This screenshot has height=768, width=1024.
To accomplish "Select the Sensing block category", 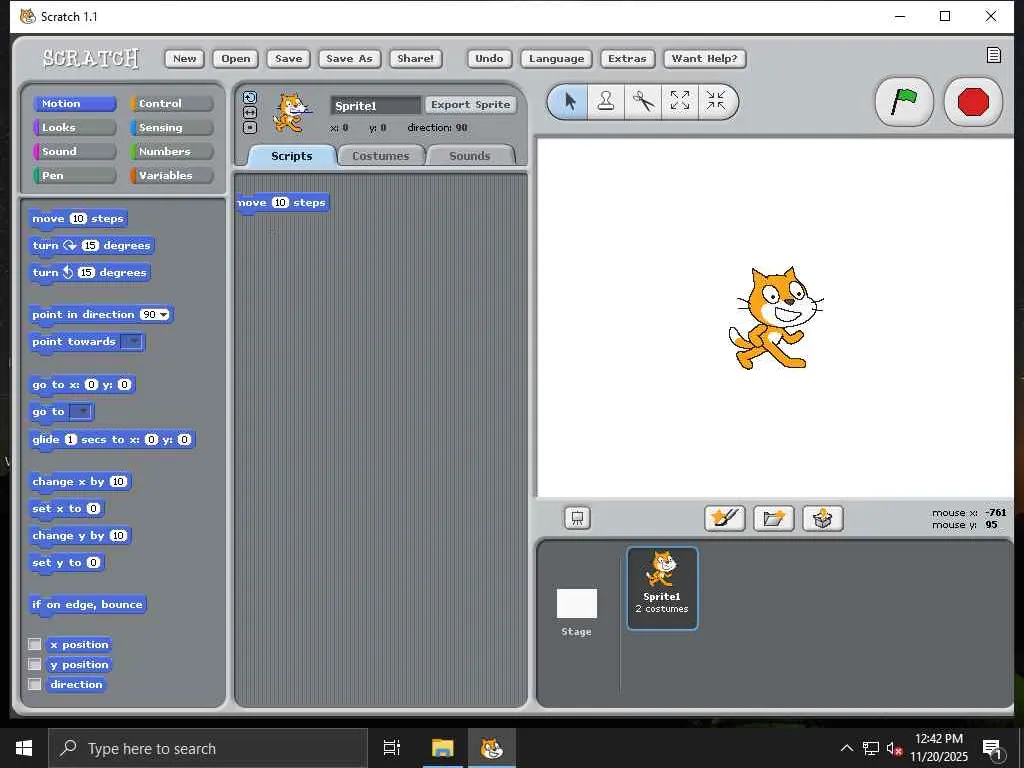I will click(x=172, y=127).
